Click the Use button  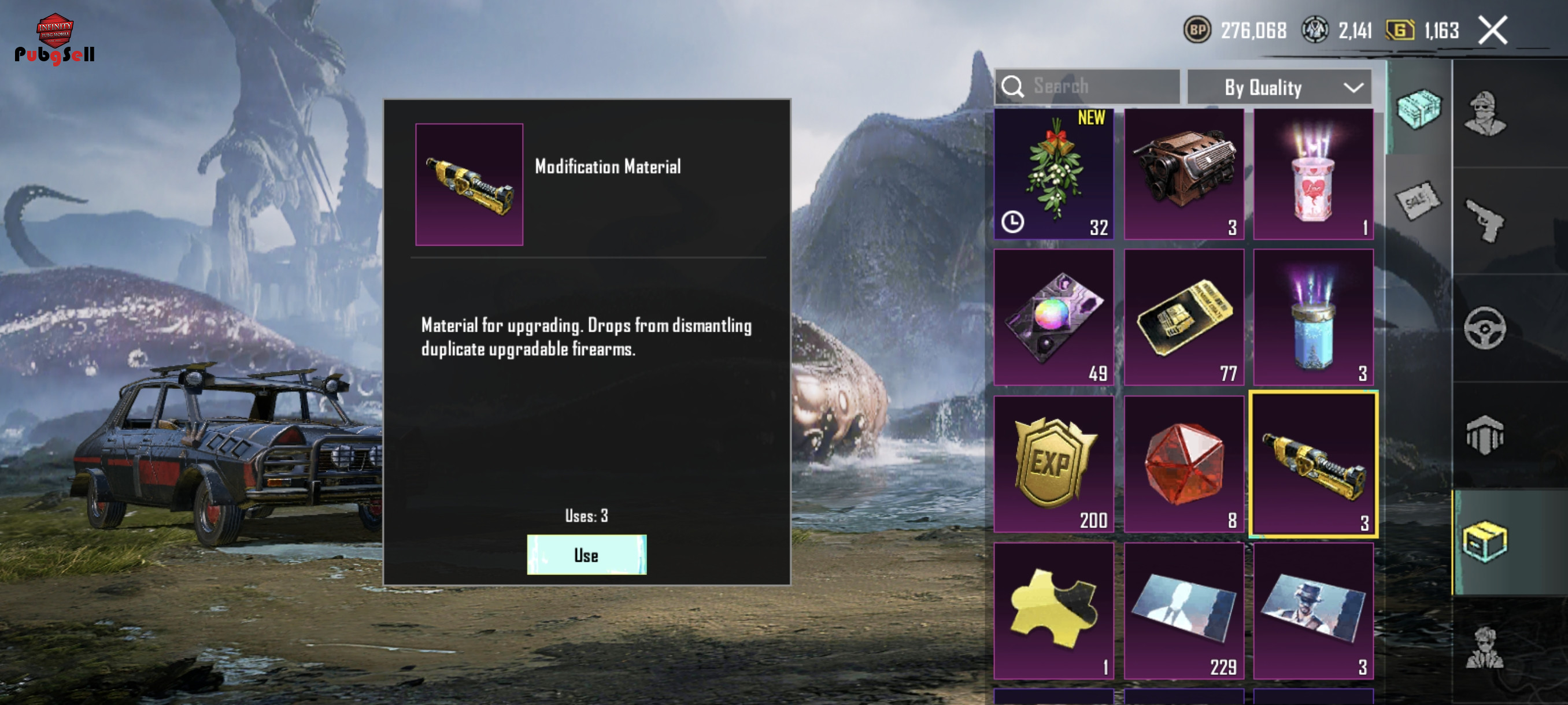[x=586, y=555]
